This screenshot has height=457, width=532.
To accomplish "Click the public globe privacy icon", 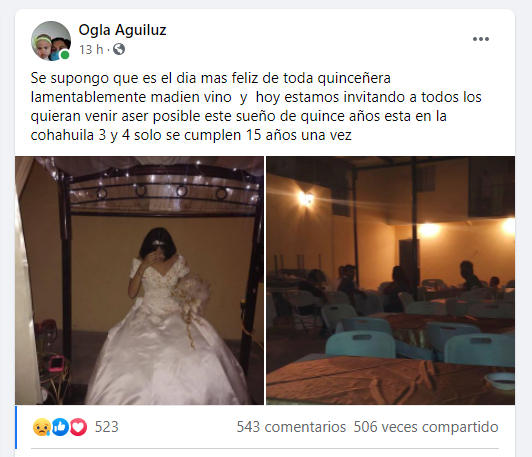I will tap(119, 50).
